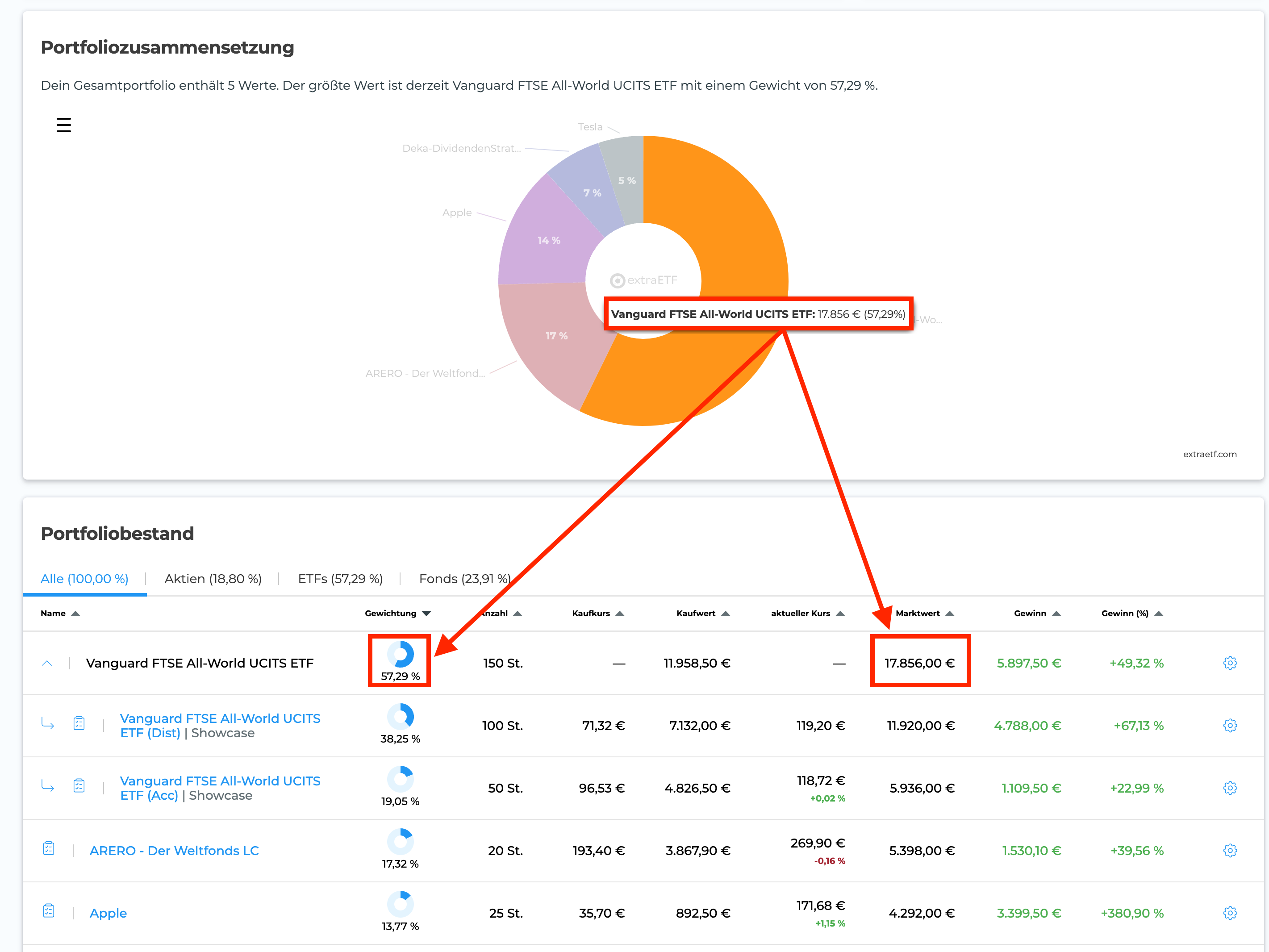The height and width of the screenshot is (952, 1269).
Task: Click the 171,68 € aktueller Kurs value
Action: point(820,906)
